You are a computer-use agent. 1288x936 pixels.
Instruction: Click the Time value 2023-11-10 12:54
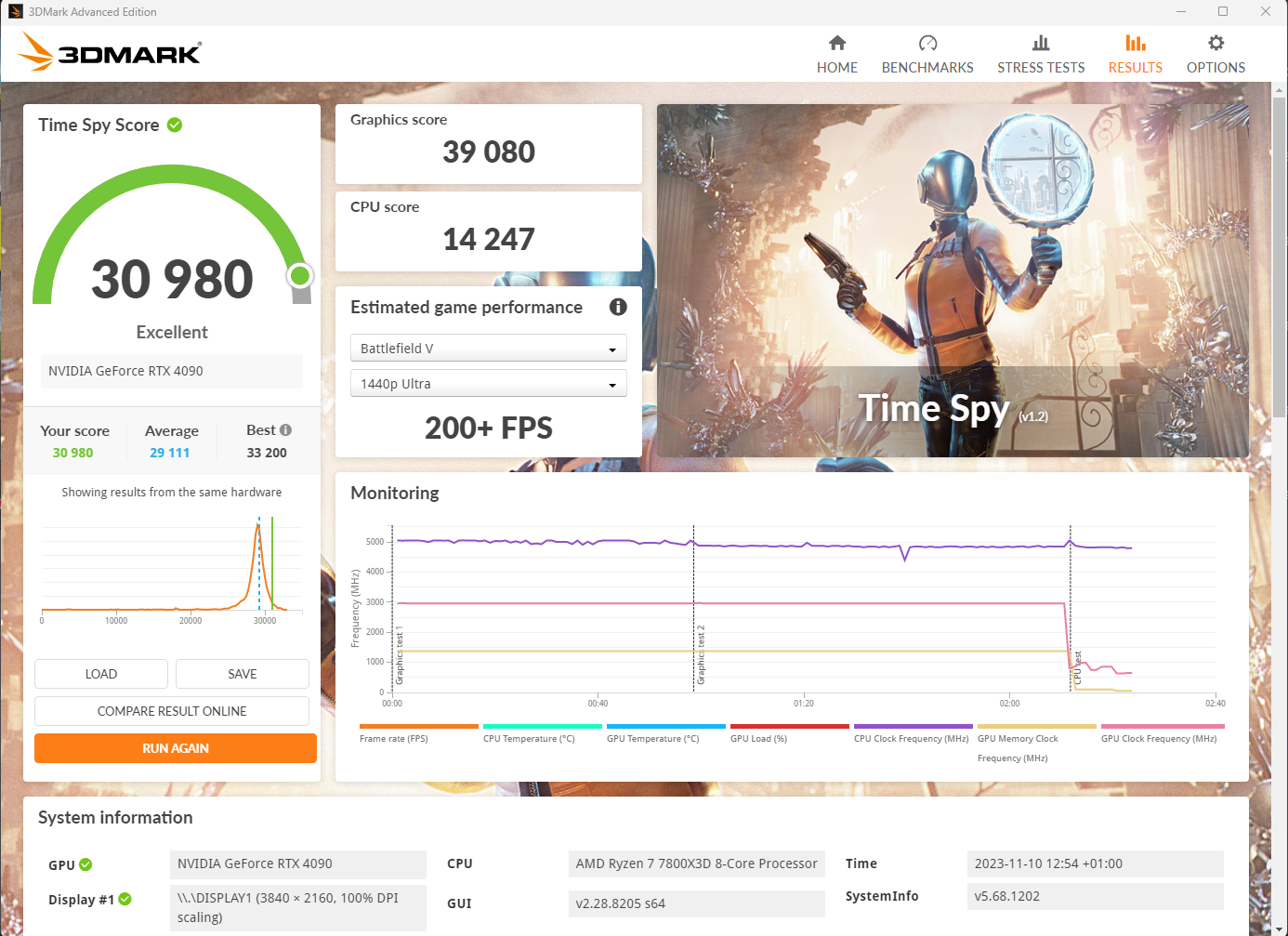coord(1096,863)
